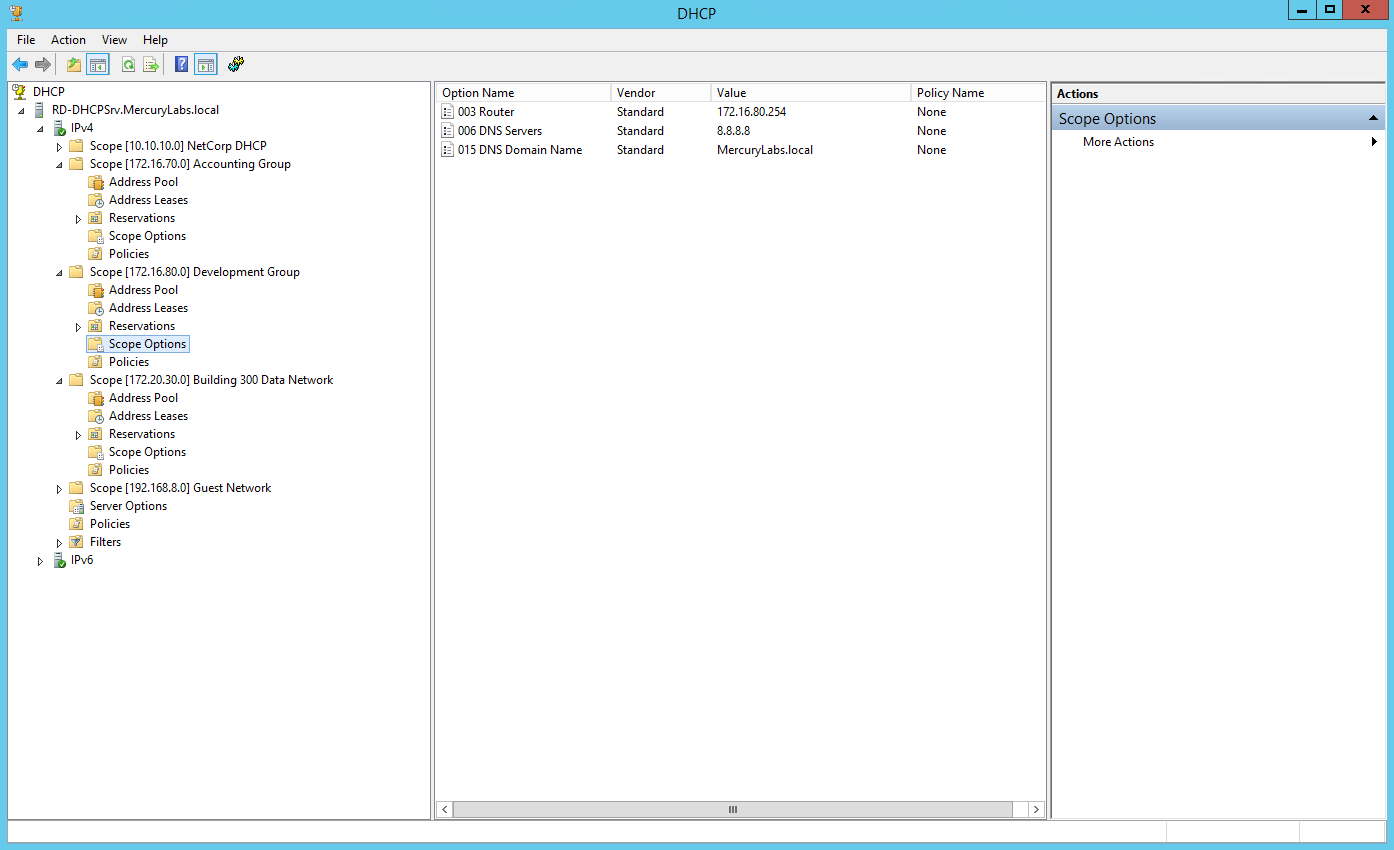This screenshot has height=850, width=1394.
Task: Select Address Leases under Development Group
Action: click(x=148, y=308)
